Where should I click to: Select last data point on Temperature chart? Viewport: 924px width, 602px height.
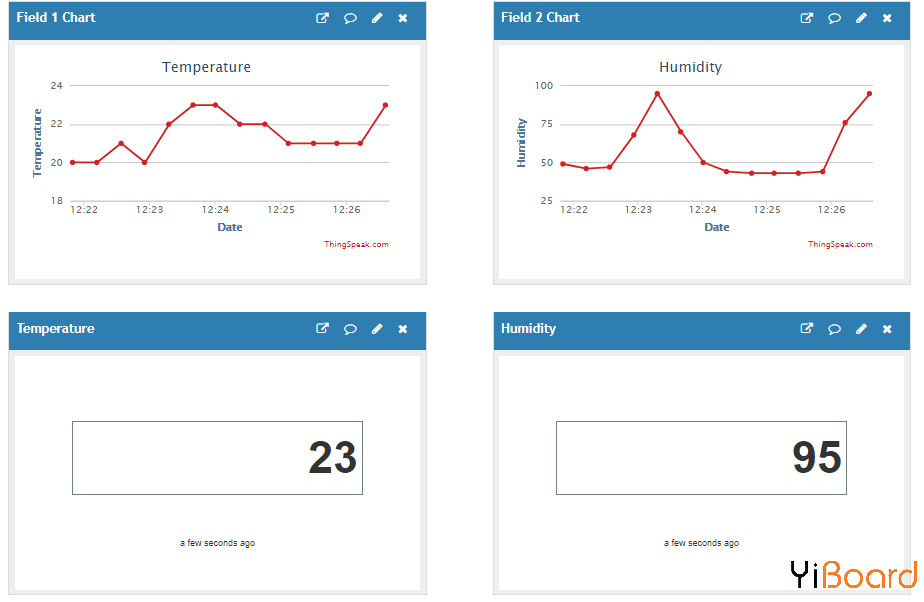click(385, 105)
